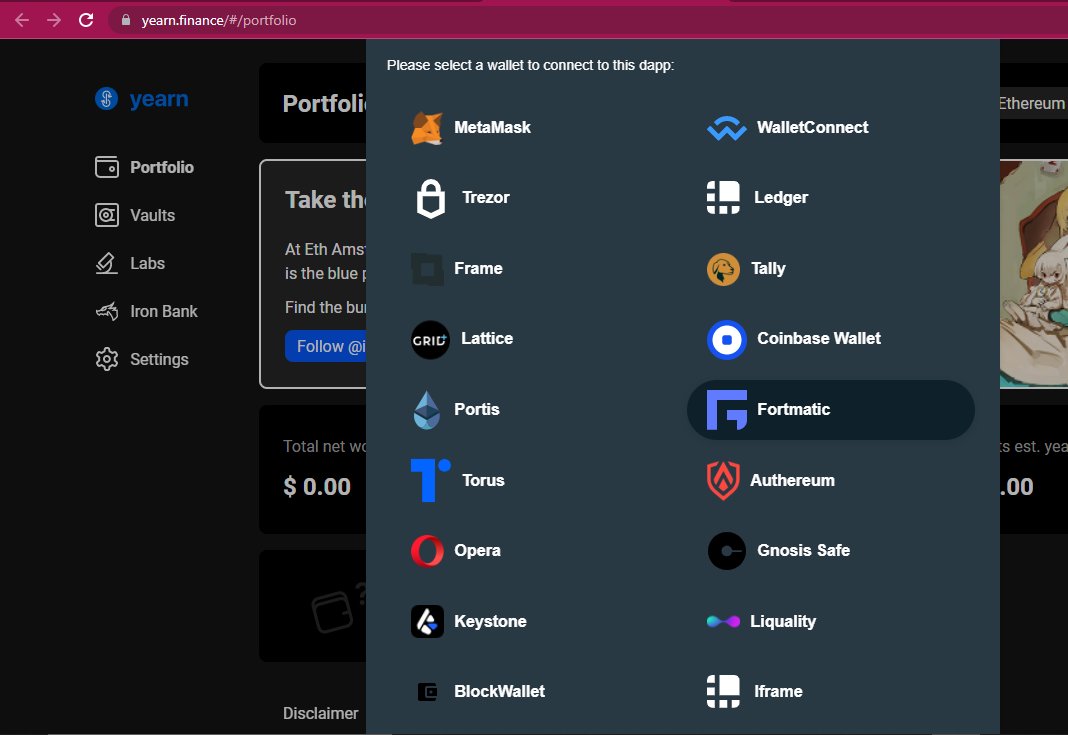Open the Disclaimer link
This screenshot has width=1068, height=735.
click(320, 713)
